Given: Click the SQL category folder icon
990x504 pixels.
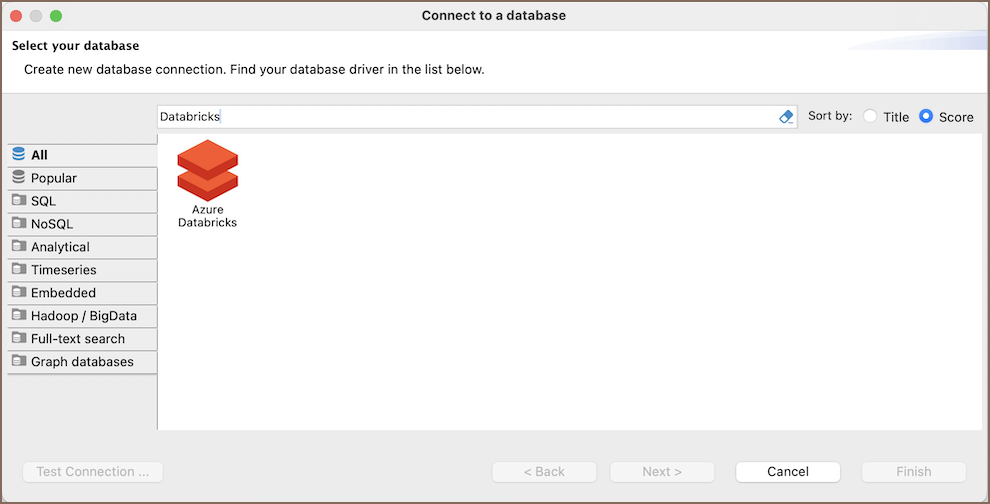Looking at the screenshot, I should 19,200.
